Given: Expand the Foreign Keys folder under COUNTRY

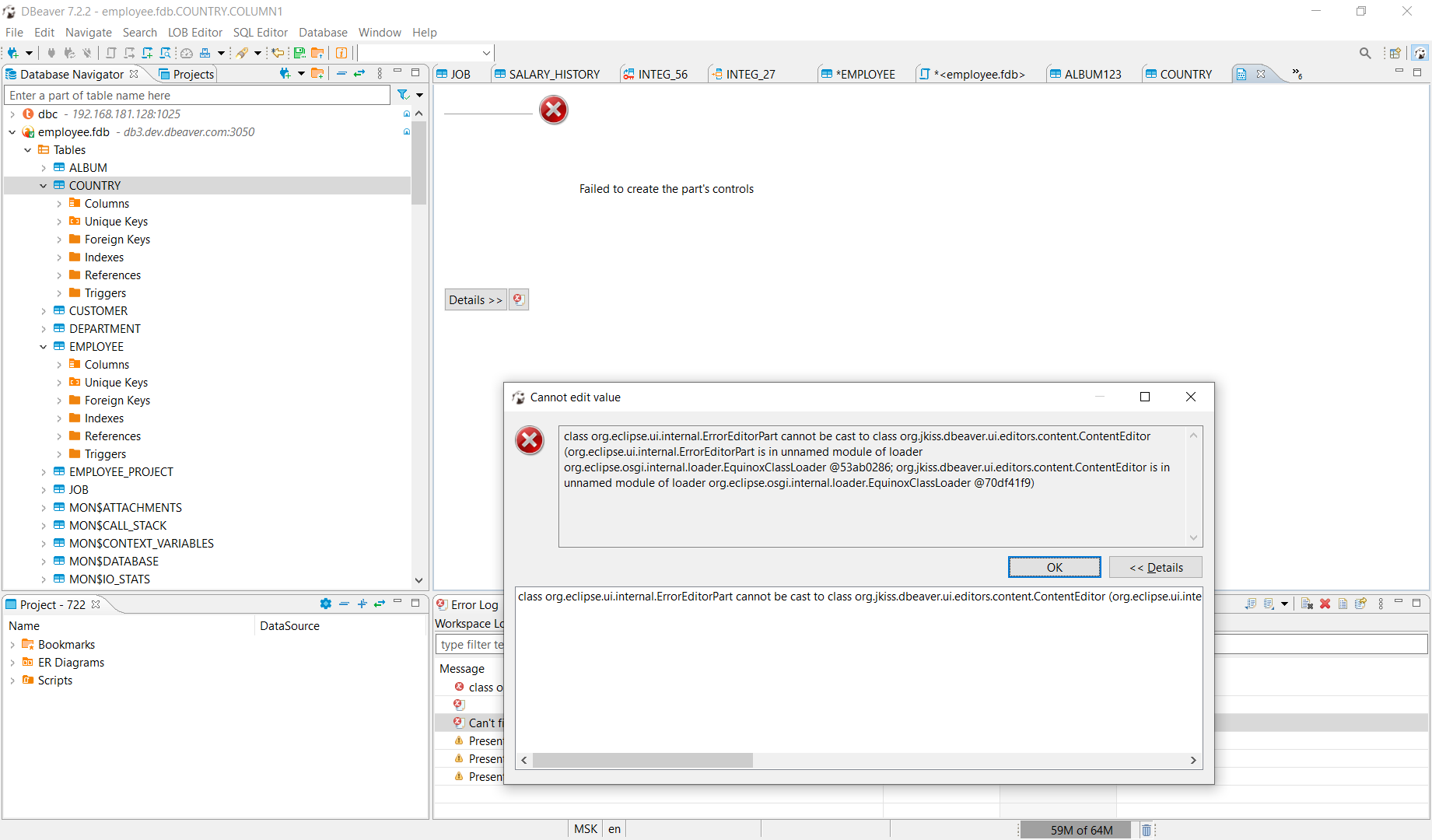Looking at the screenshot, I should tap(60, 239).
